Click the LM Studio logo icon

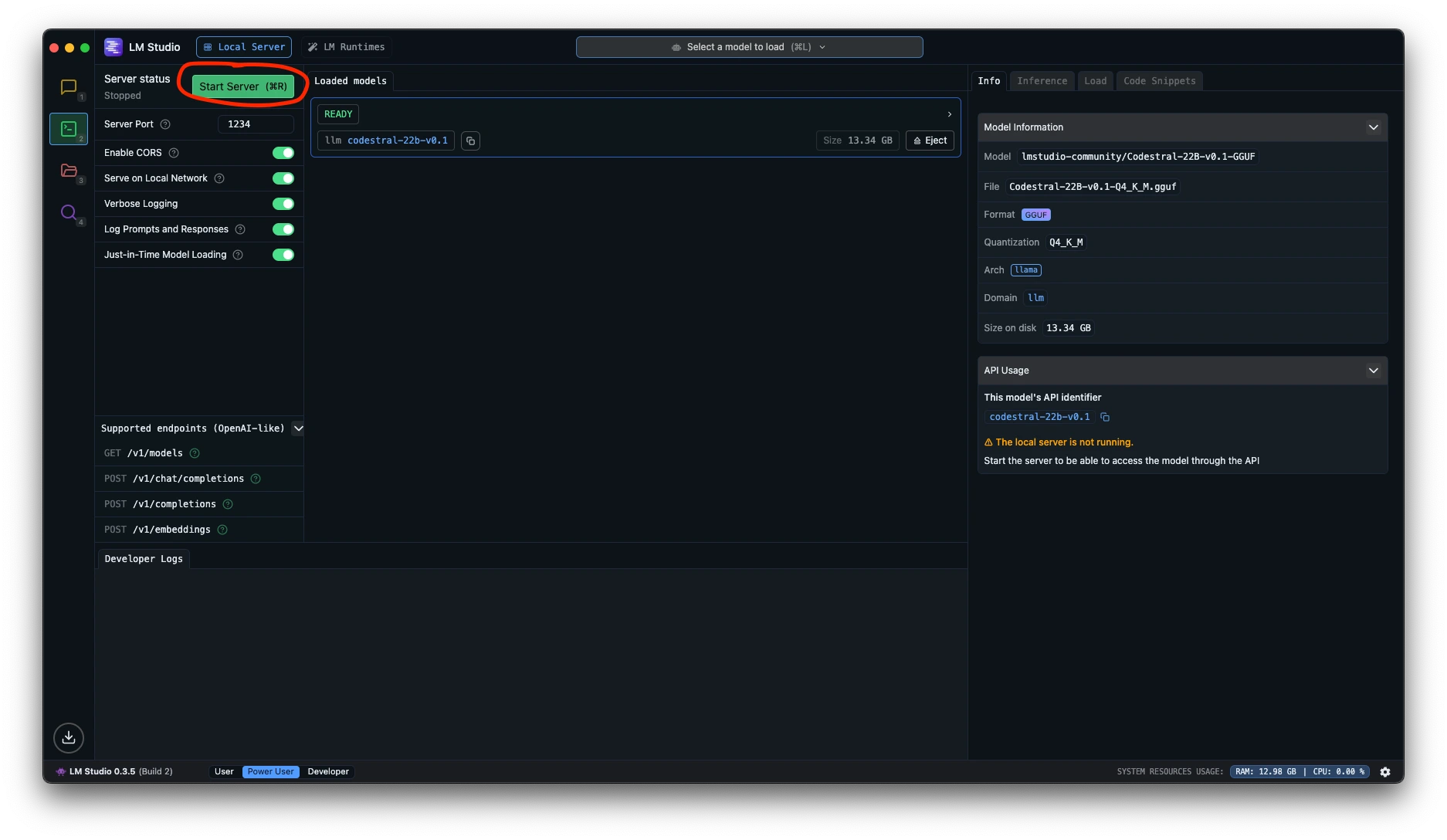114,47
